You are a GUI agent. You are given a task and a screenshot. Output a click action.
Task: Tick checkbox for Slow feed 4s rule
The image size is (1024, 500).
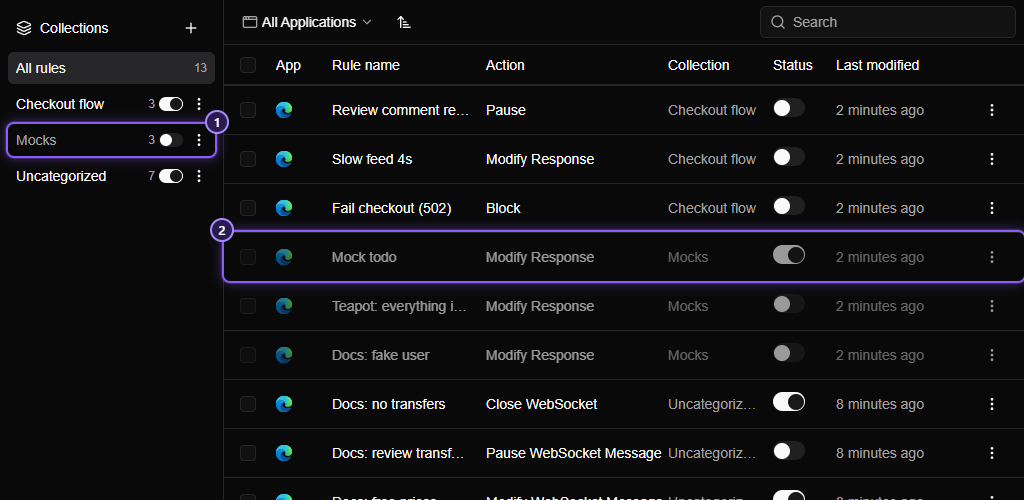pyautogui.click(x=248, y=159)
